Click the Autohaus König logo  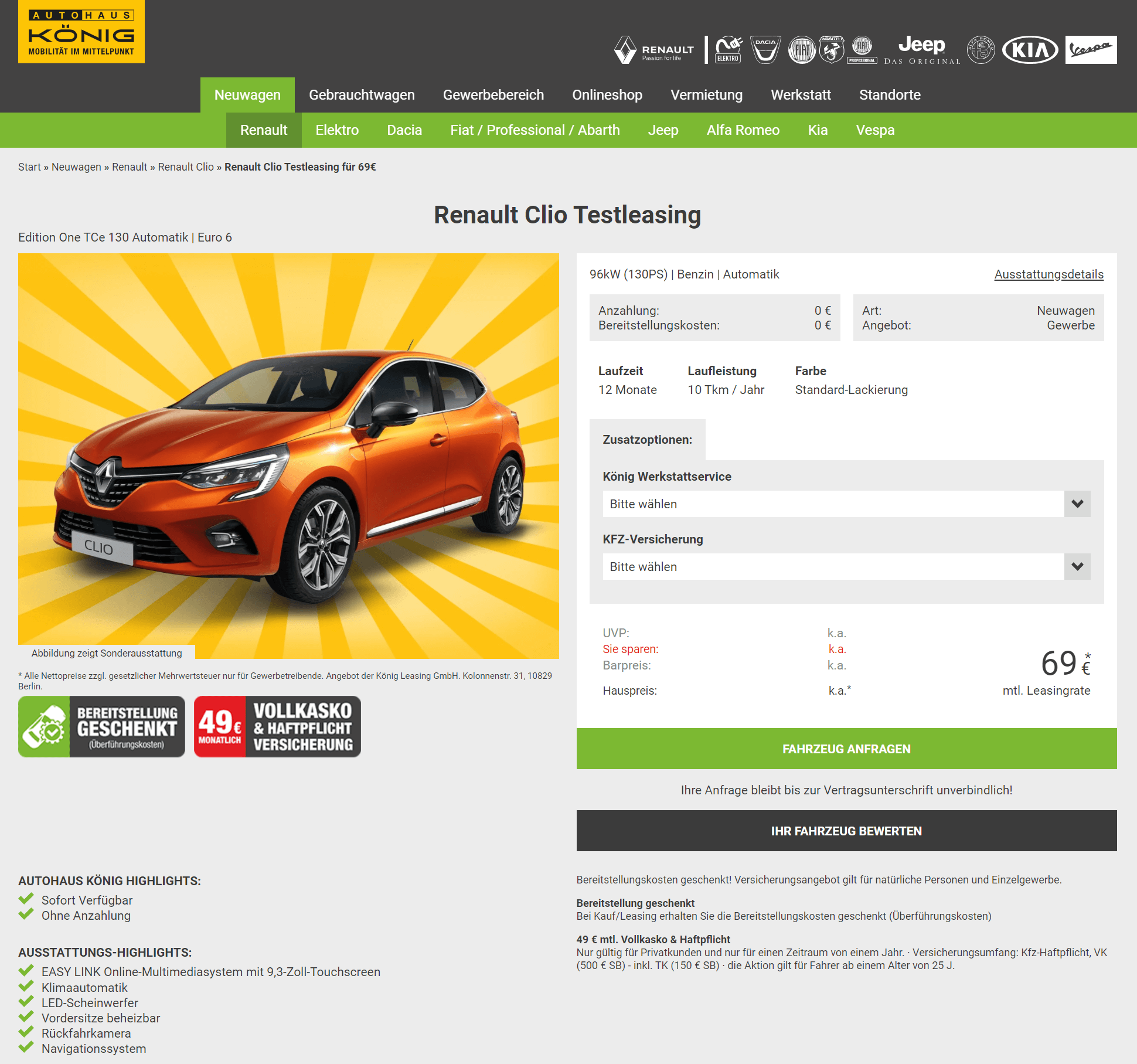pyautogui.click(x=81, y=32)
